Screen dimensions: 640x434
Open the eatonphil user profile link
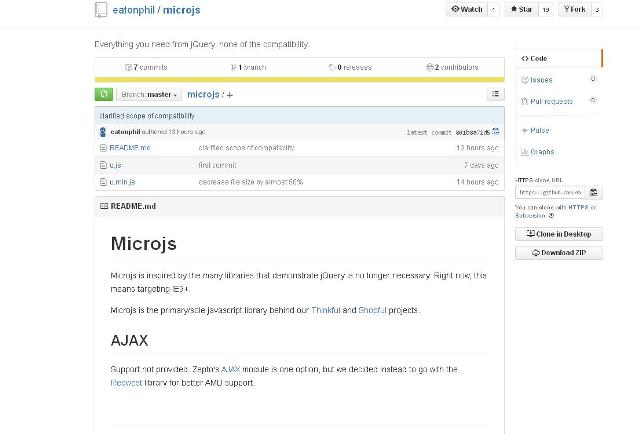click(133, 10)
